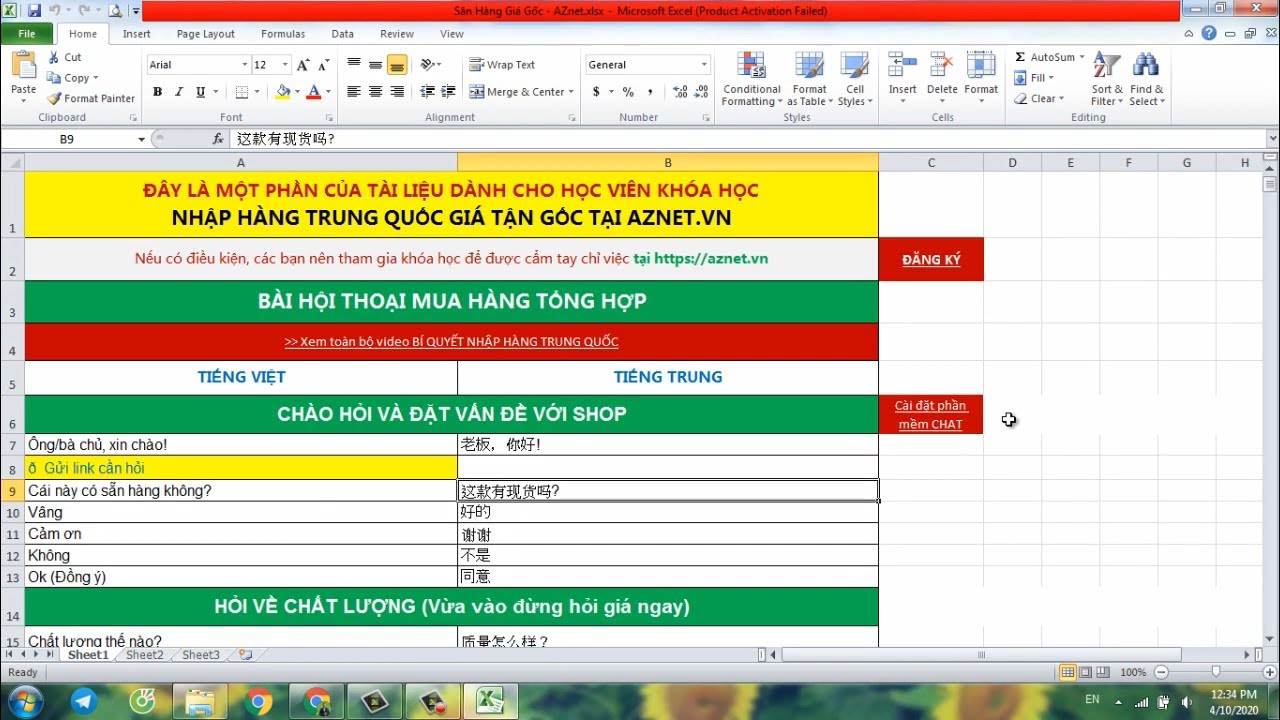Align text left in cell
The height and width of the screenshot is (720, 1280).
tap(354, 92)
